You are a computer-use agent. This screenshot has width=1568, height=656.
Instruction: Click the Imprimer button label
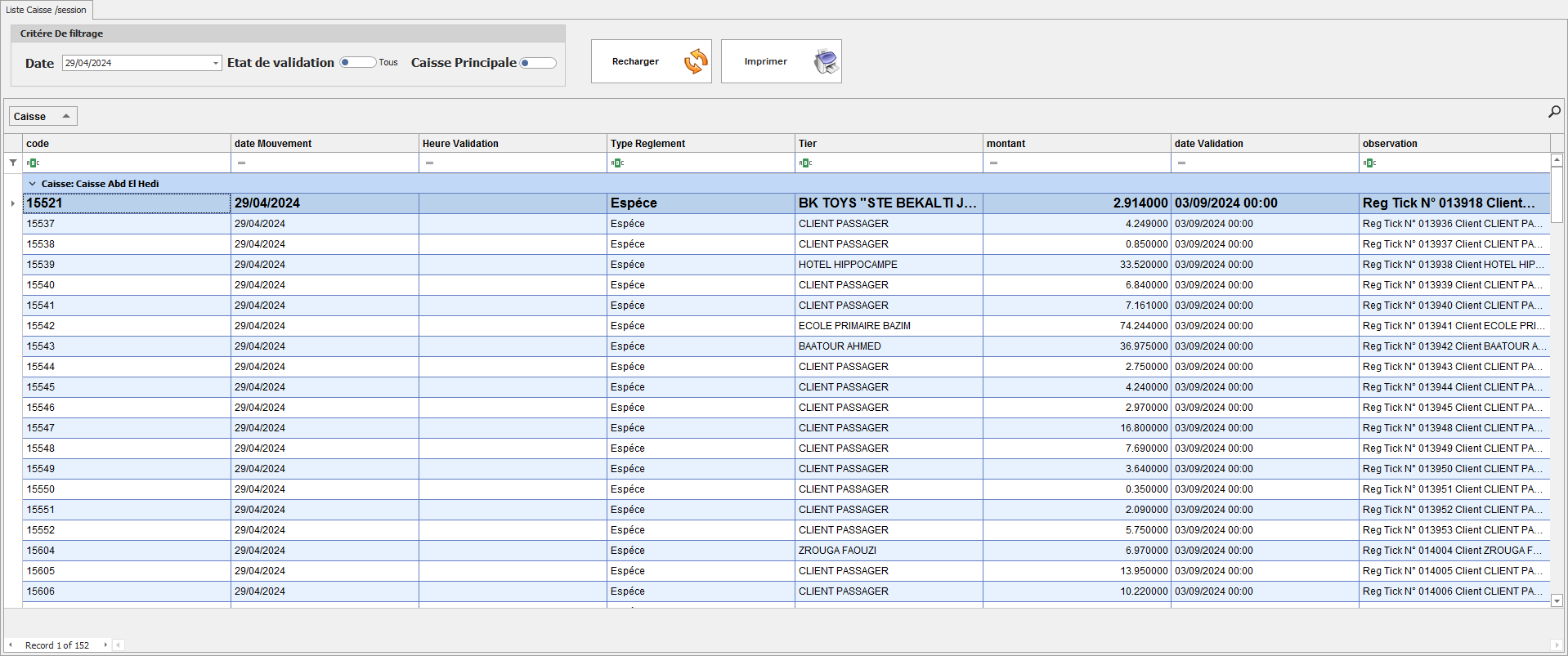[765, 61]
